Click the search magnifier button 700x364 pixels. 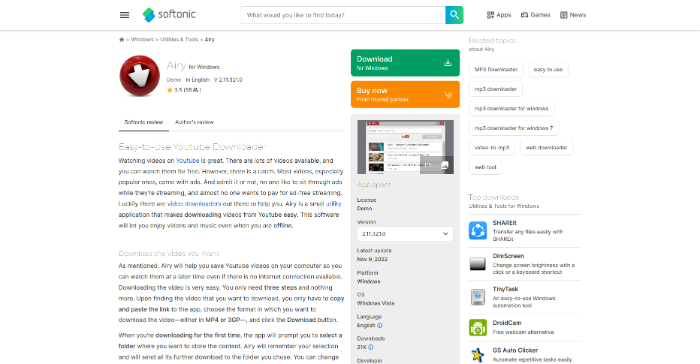tap(454, 15)
